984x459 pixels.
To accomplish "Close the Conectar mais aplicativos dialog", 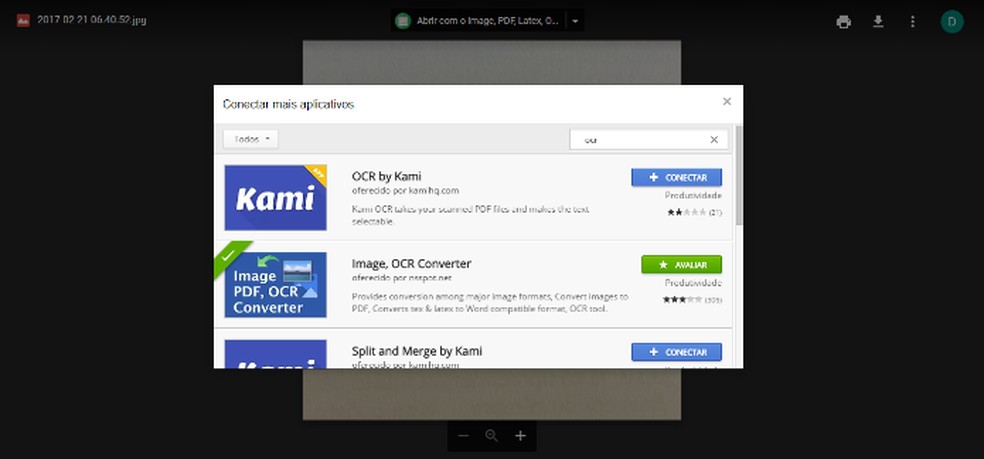I will [727, 101].
